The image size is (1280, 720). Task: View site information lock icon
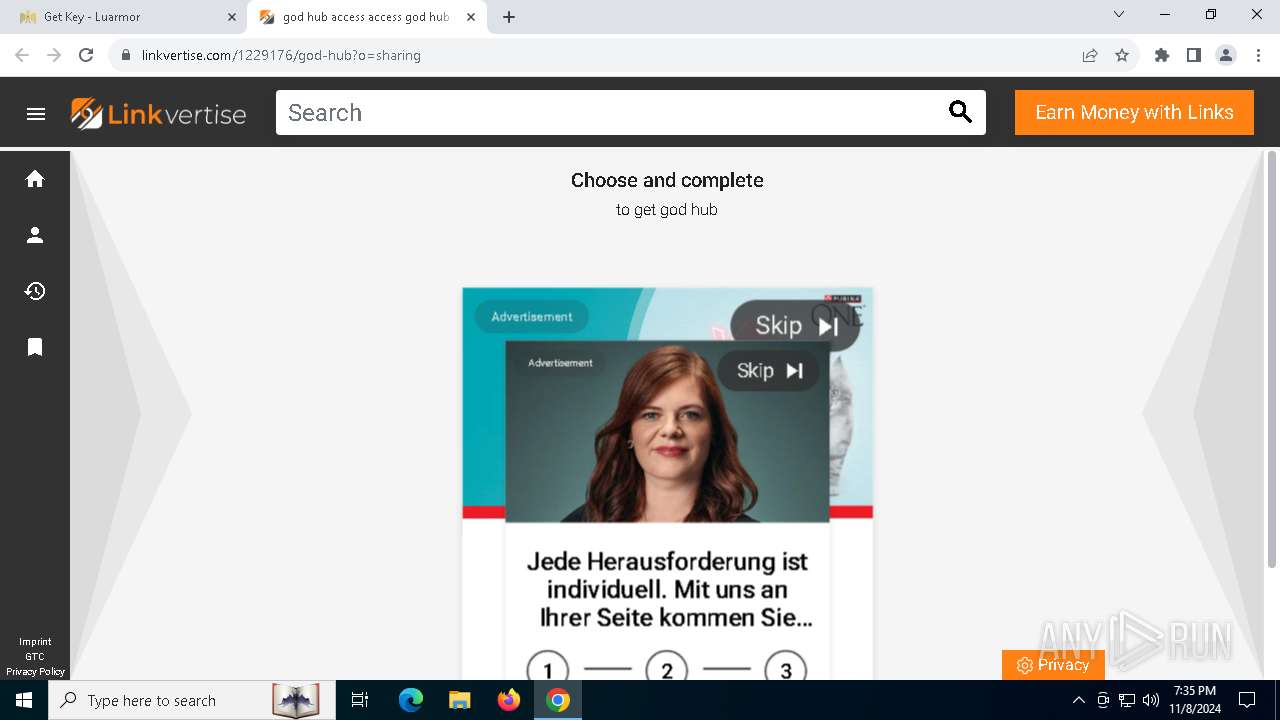click(126, 55)
